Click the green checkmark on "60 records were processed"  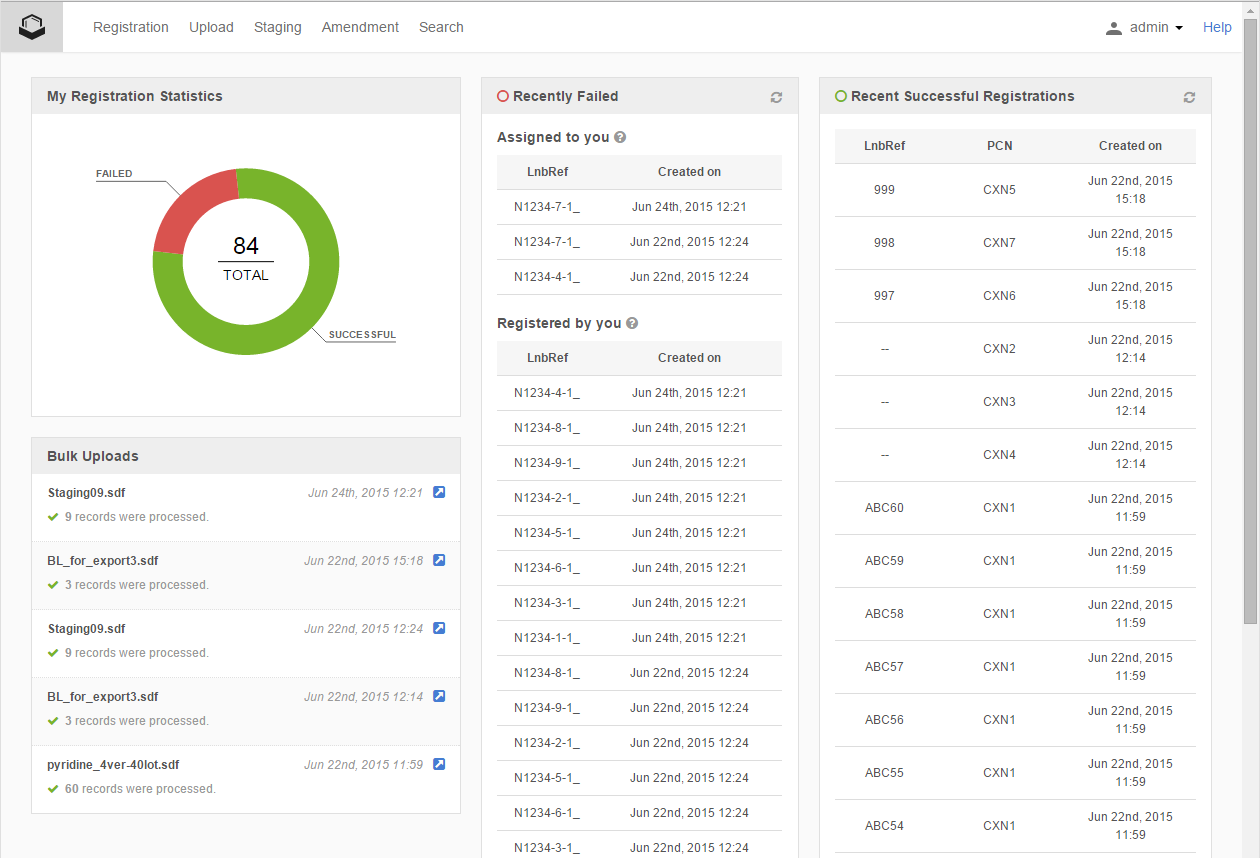pyautogui.click(x=53, y=789)
